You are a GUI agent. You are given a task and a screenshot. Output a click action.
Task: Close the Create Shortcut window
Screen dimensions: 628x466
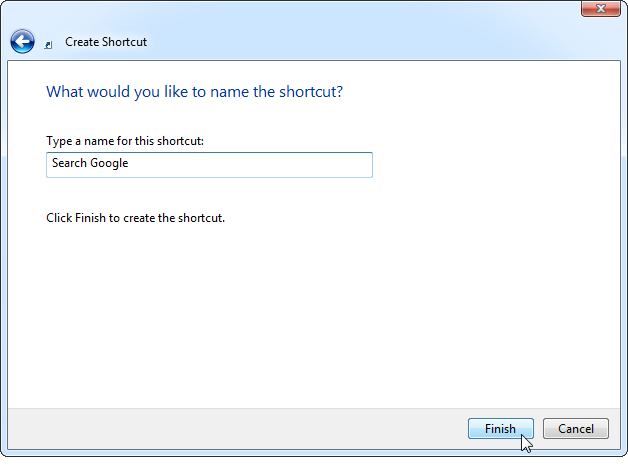pos(600,8)
